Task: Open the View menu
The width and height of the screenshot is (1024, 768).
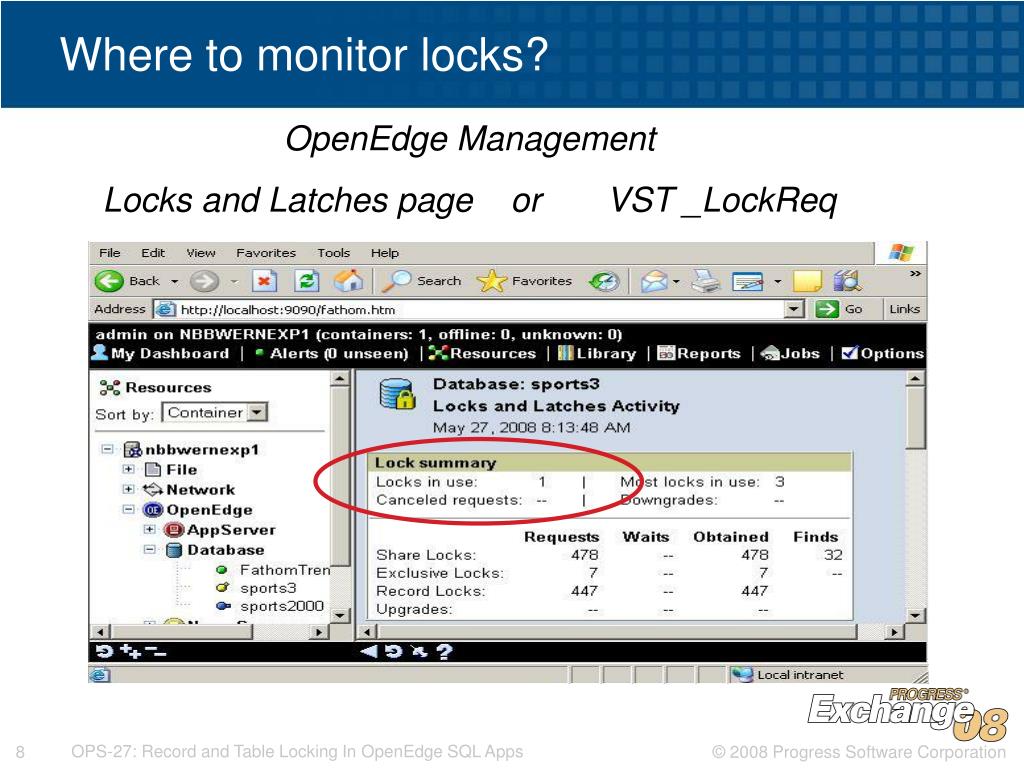Action: tap(200, 253)
